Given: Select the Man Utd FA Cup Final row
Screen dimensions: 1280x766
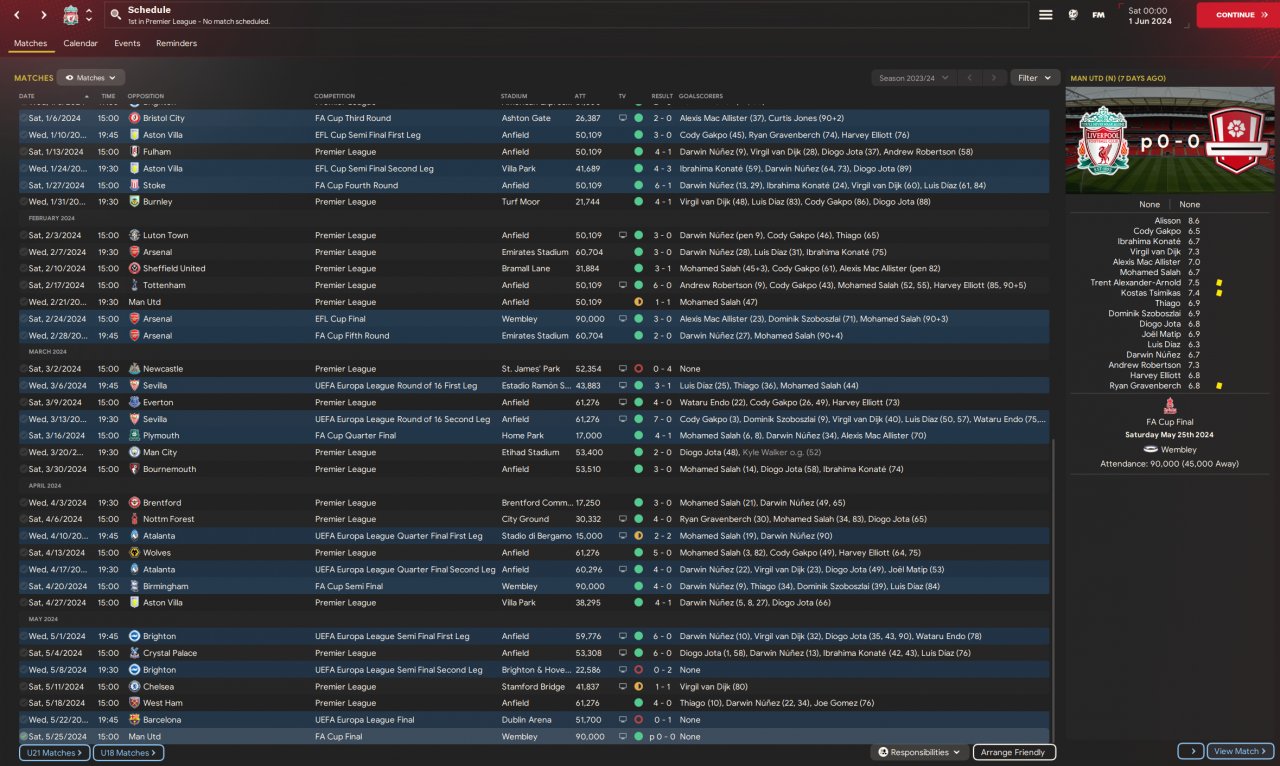Looking at the screenshot, I should pyautogui.click(x=534, y=736).
